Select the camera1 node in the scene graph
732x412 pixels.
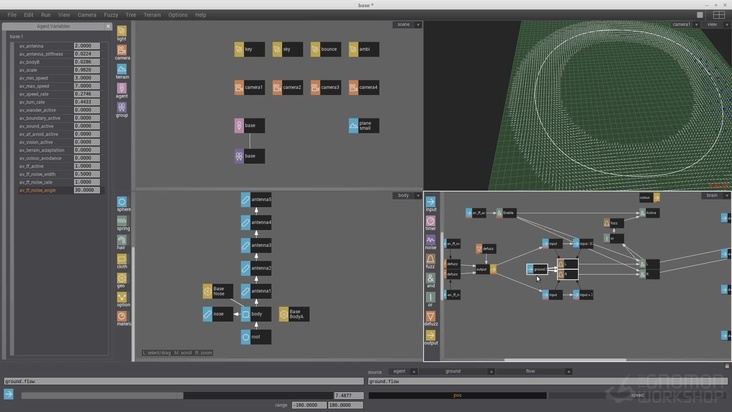249,88
